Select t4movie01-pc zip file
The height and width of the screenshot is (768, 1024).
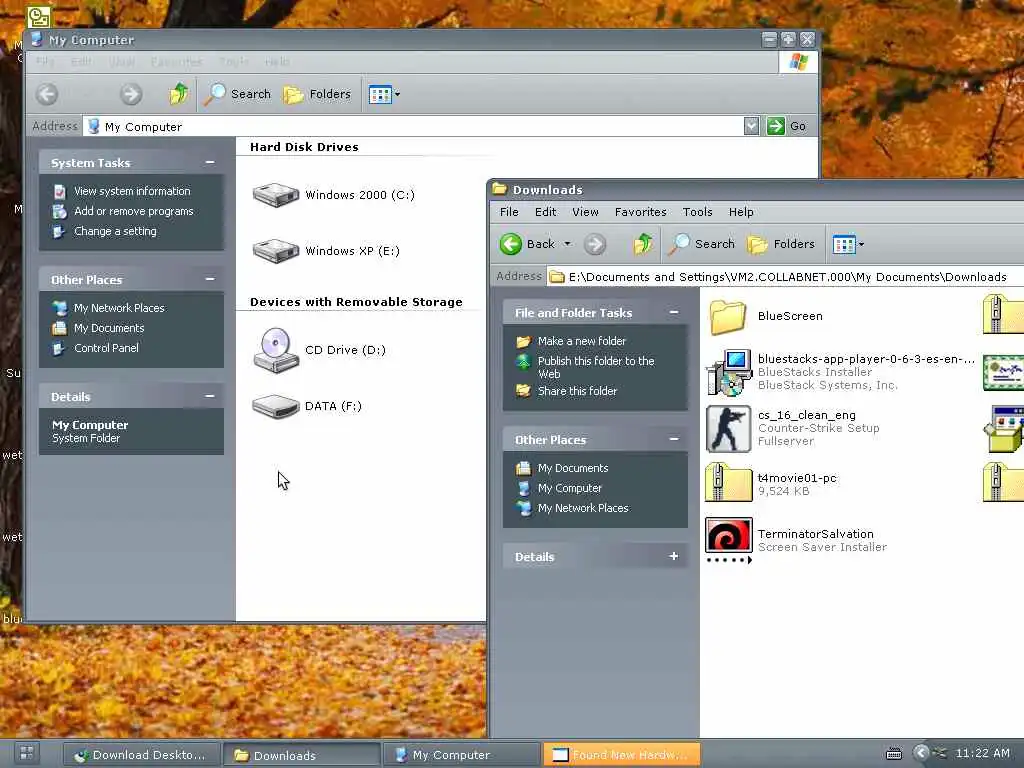(x=771, y=483)
